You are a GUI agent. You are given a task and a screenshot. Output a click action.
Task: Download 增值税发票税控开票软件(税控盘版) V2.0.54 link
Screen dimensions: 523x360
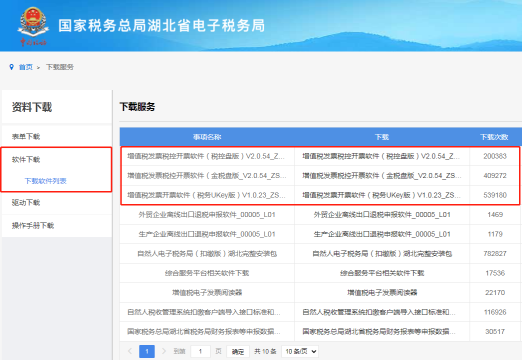(x=381, y=156)
